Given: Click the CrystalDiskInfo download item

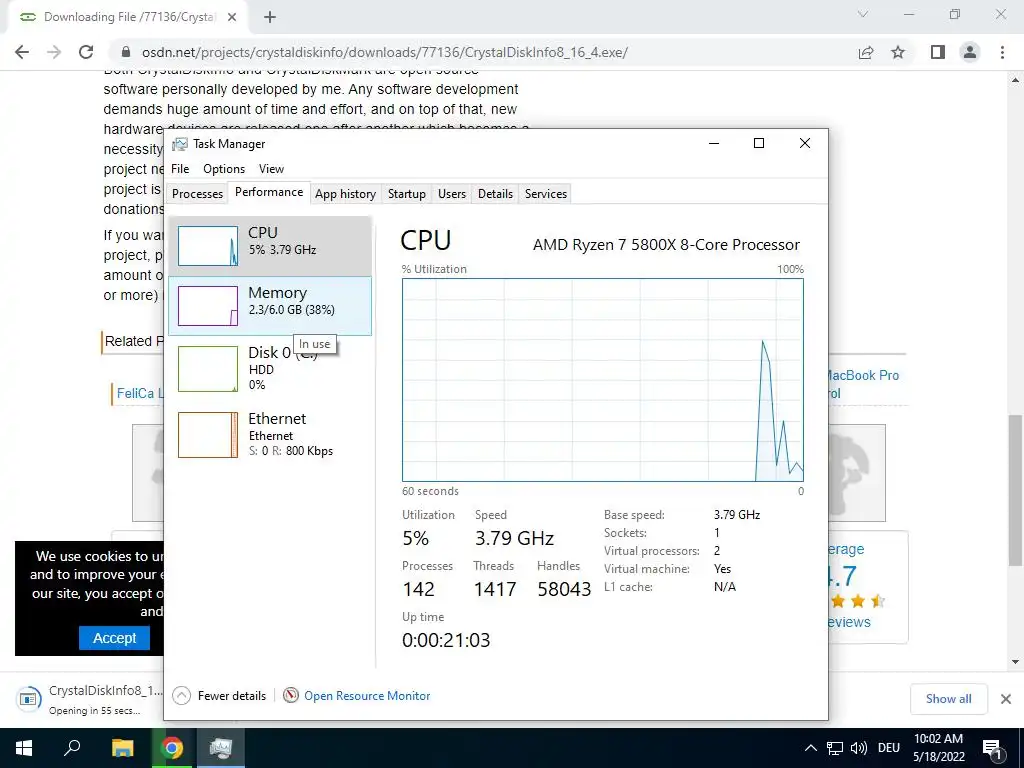Looking at the screenshot, I should (88, 699).
